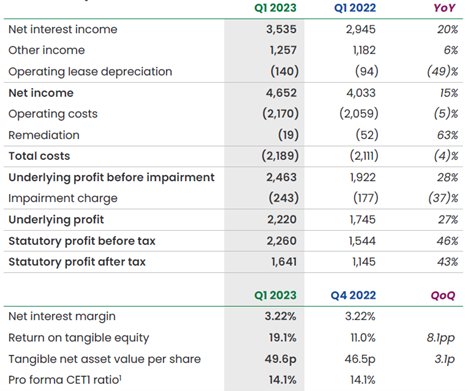Select the (49)% YoY figure
468x391 pixels.
tap(443, 71)
